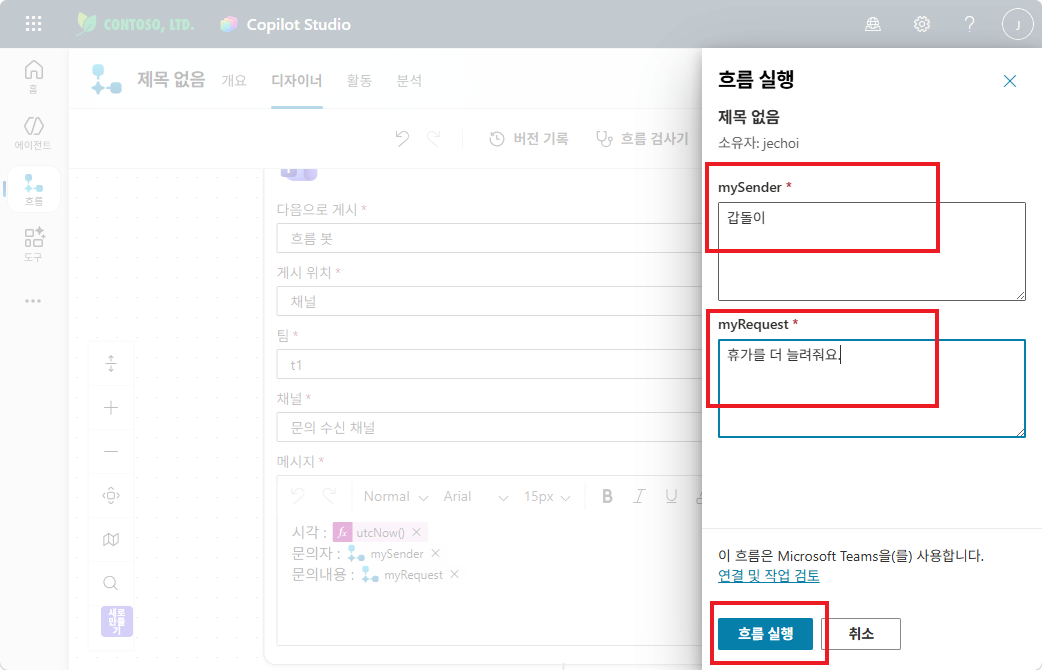Remove the utcNow() expression token

417,532
